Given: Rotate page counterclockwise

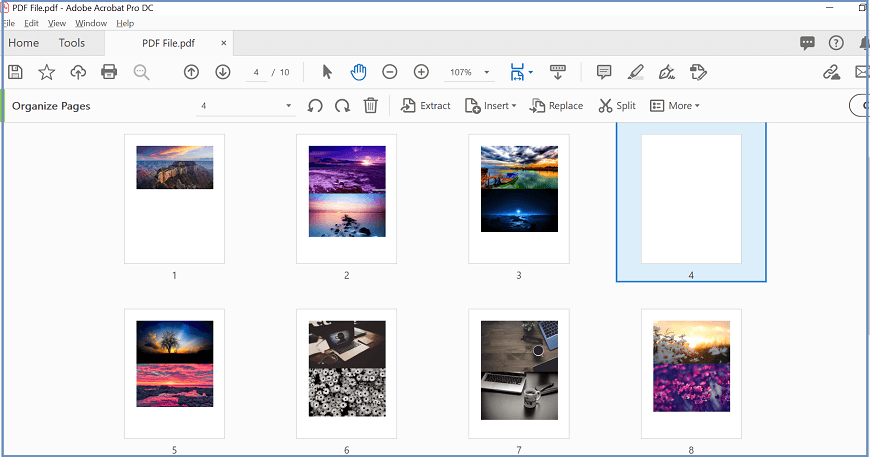Looking at the screenshot, I should tap(315, 105).
